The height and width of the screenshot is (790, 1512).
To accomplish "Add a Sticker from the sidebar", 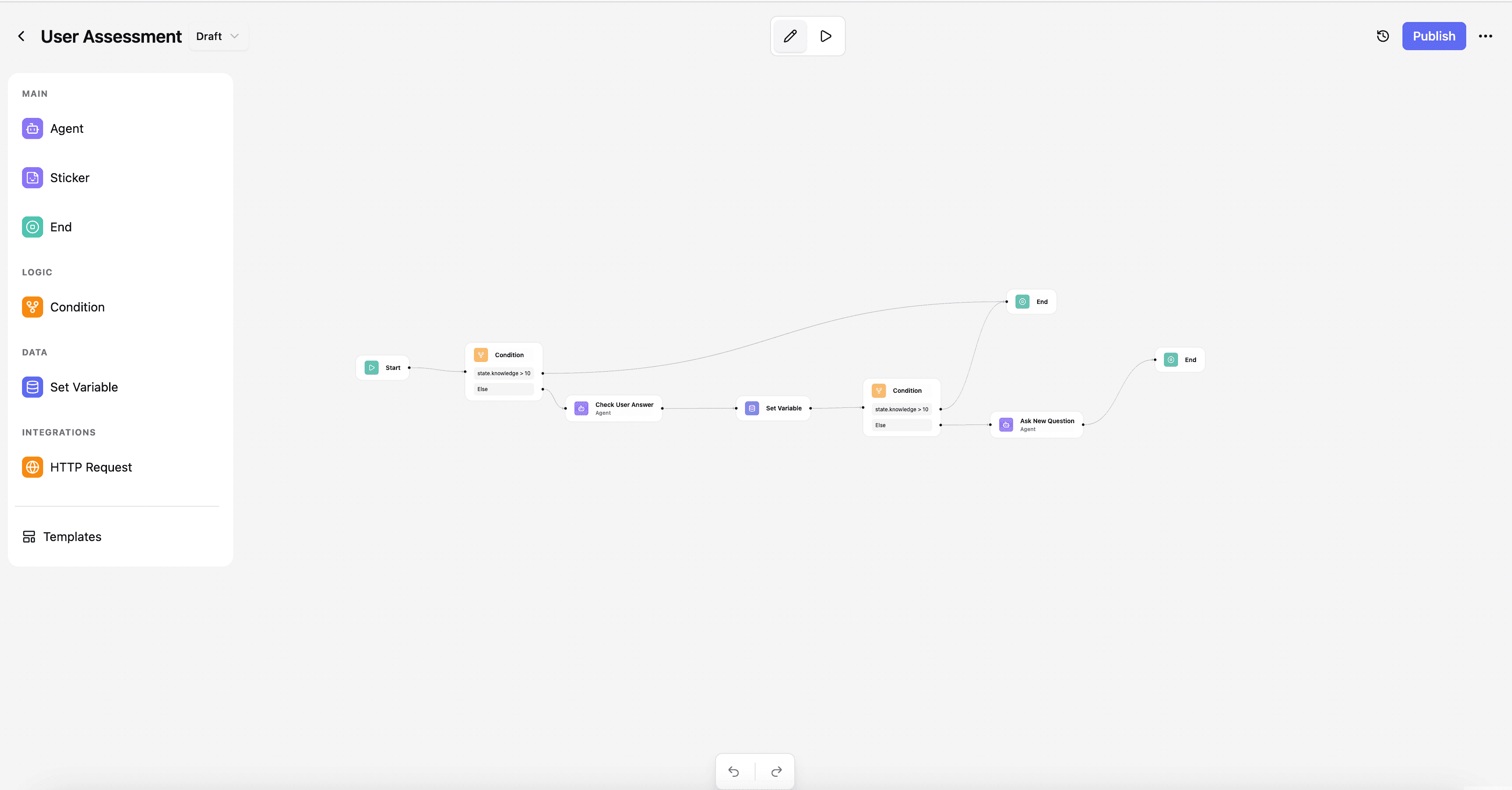I will [32, 177].
